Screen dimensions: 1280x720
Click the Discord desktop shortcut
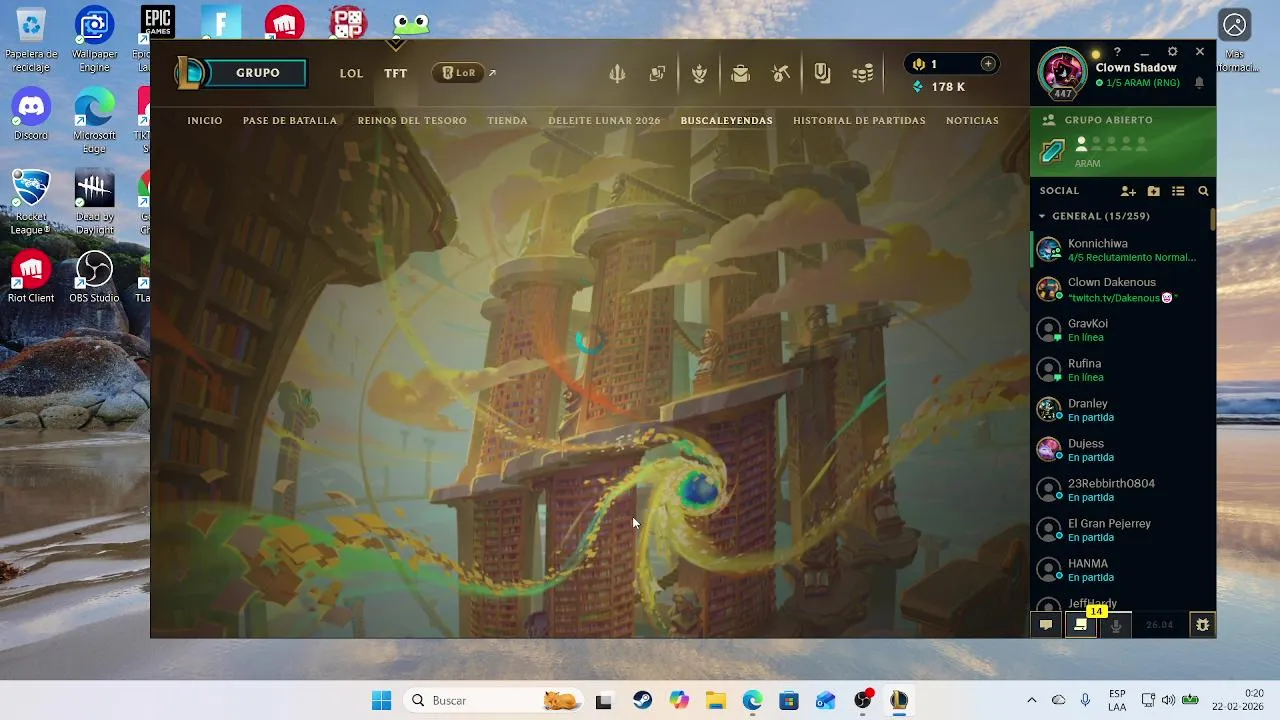[x=31, y=113]
